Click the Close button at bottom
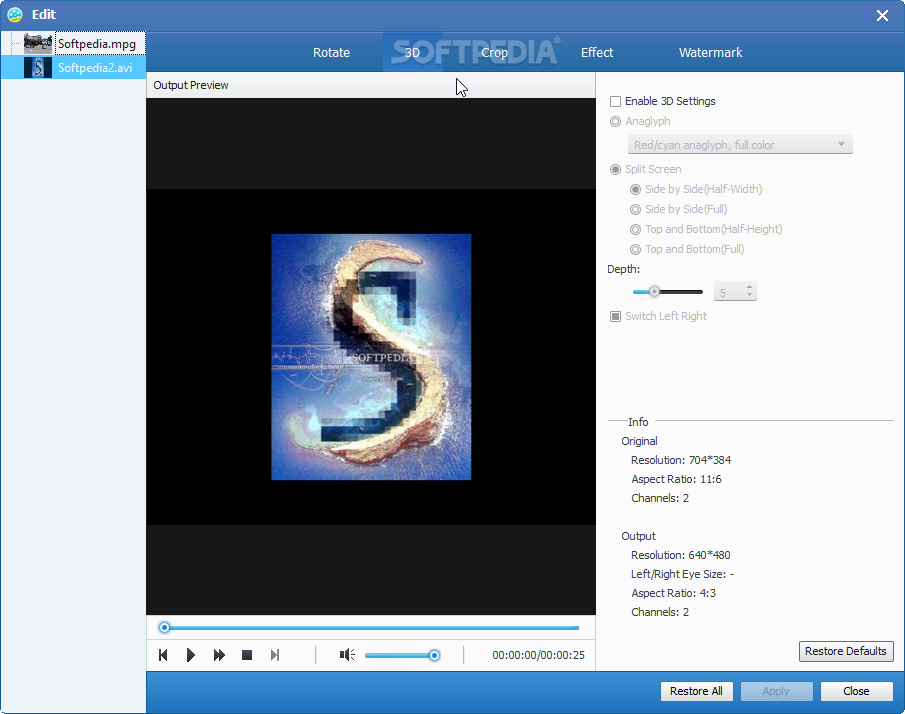 click(857, 691)
